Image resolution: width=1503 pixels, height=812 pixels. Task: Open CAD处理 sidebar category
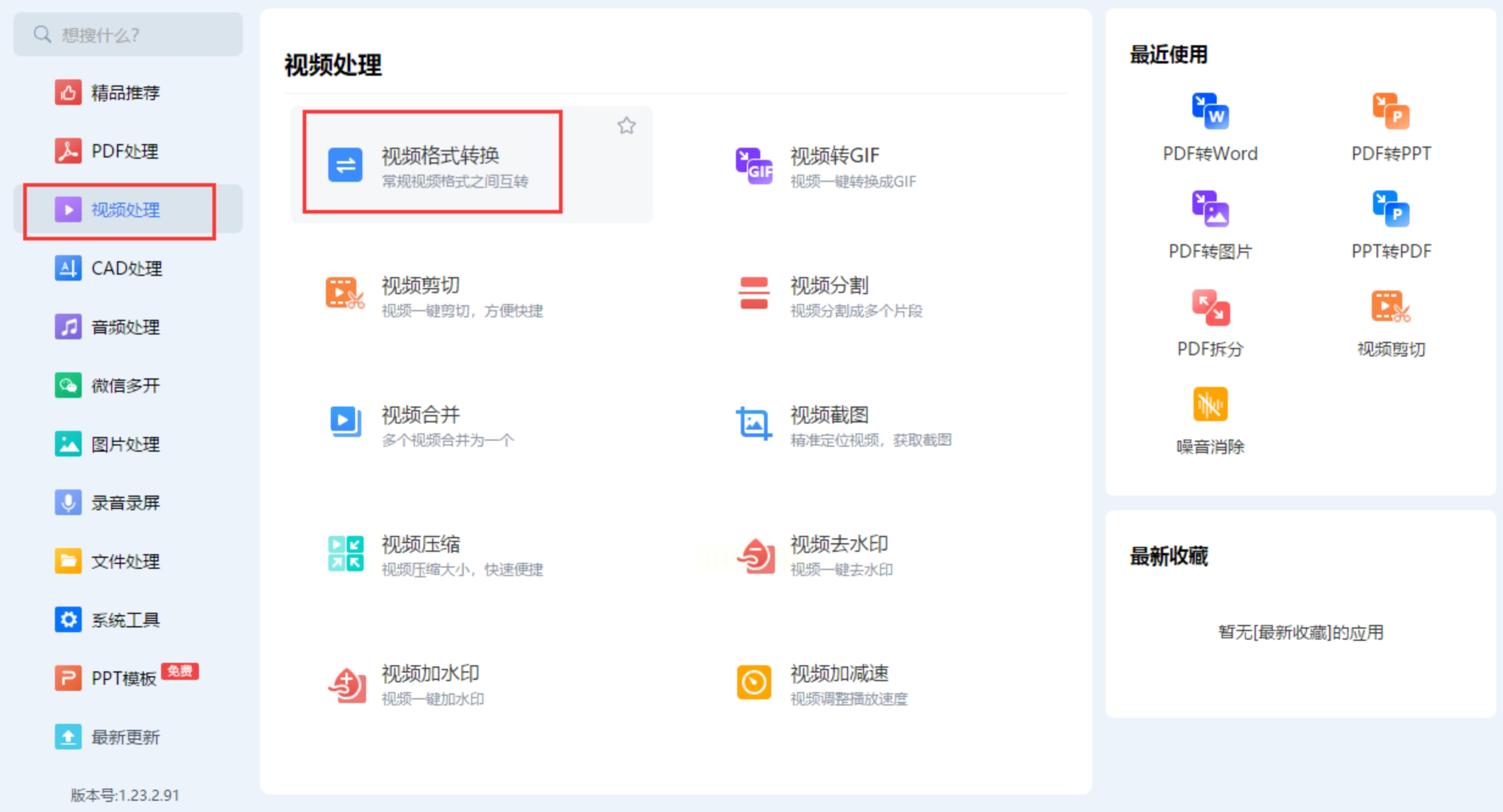pyautogui.click(x=128, y=268)
